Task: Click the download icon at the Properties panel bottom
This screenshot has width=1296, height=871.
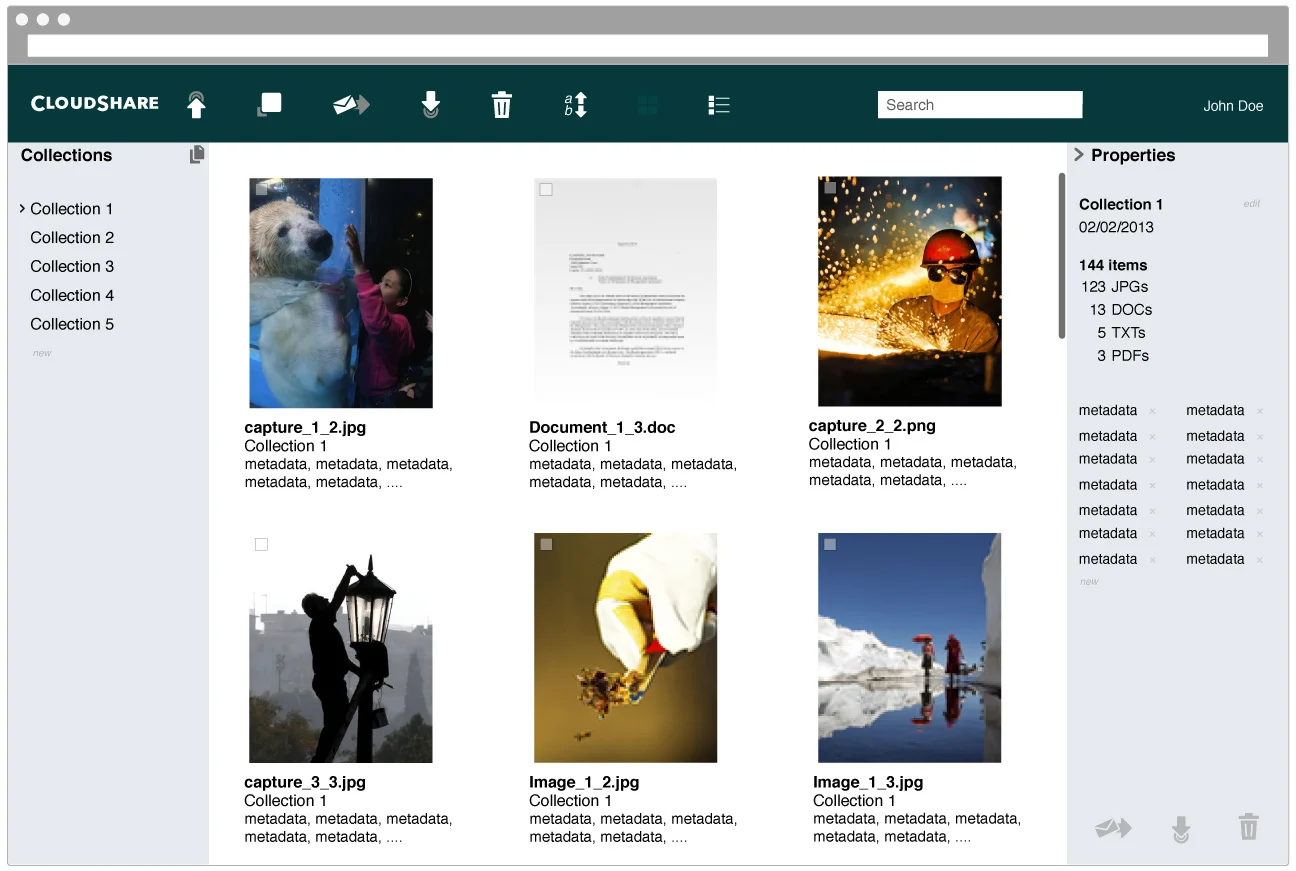Action: [x=1181, y=829]
